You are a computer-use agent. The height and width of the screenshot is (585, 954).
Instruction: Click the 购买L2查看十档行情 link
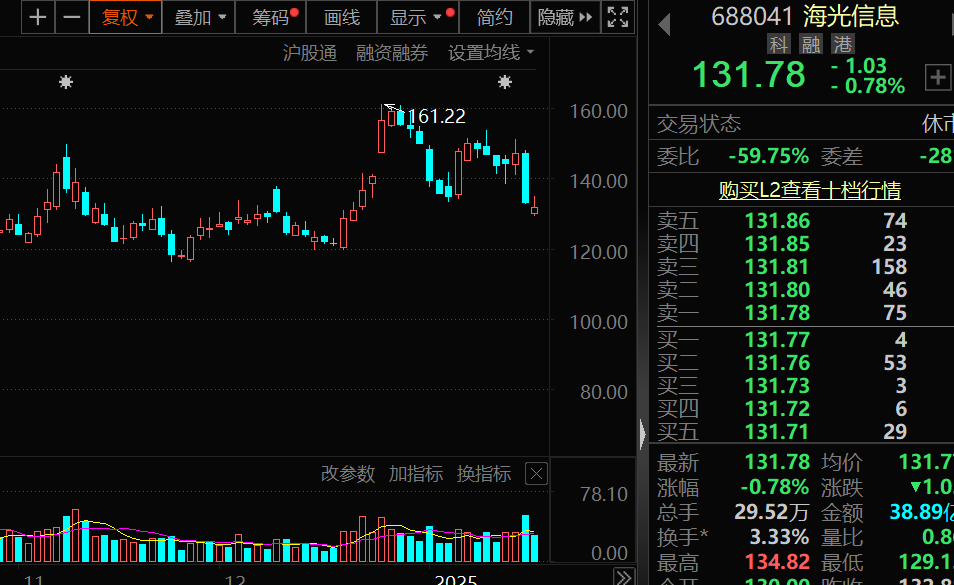coord(809,190)
